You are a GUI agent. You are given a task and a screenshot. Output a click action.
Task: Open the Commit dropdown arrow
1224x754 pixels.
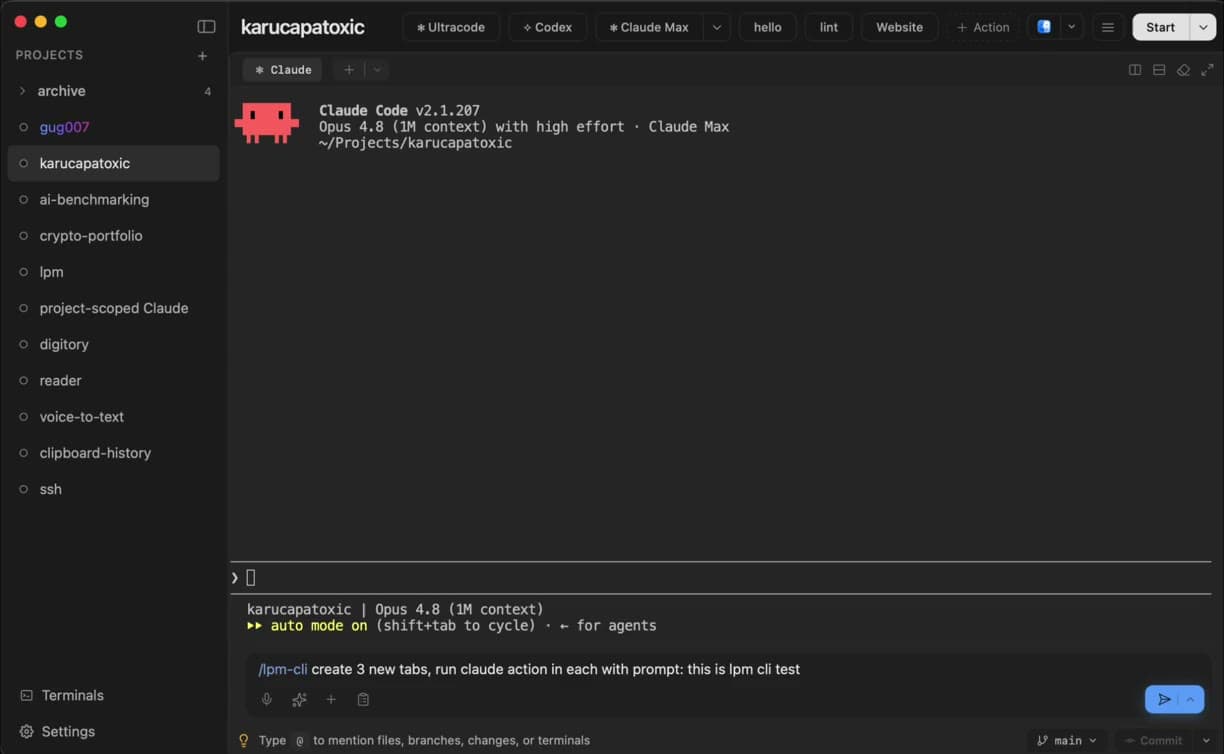(1206, 740)
